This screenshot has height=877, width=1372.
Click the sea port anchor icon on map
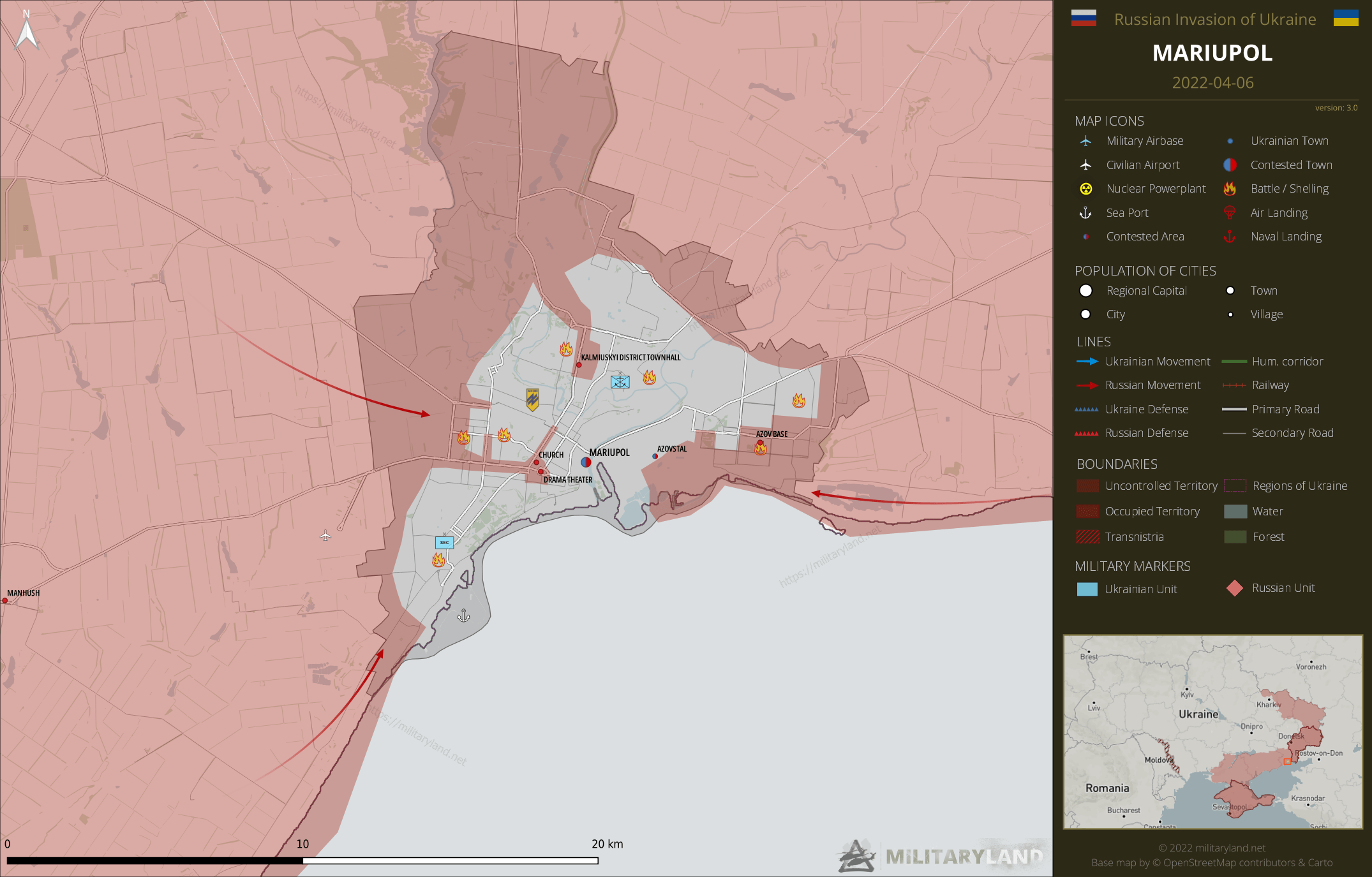464,615
